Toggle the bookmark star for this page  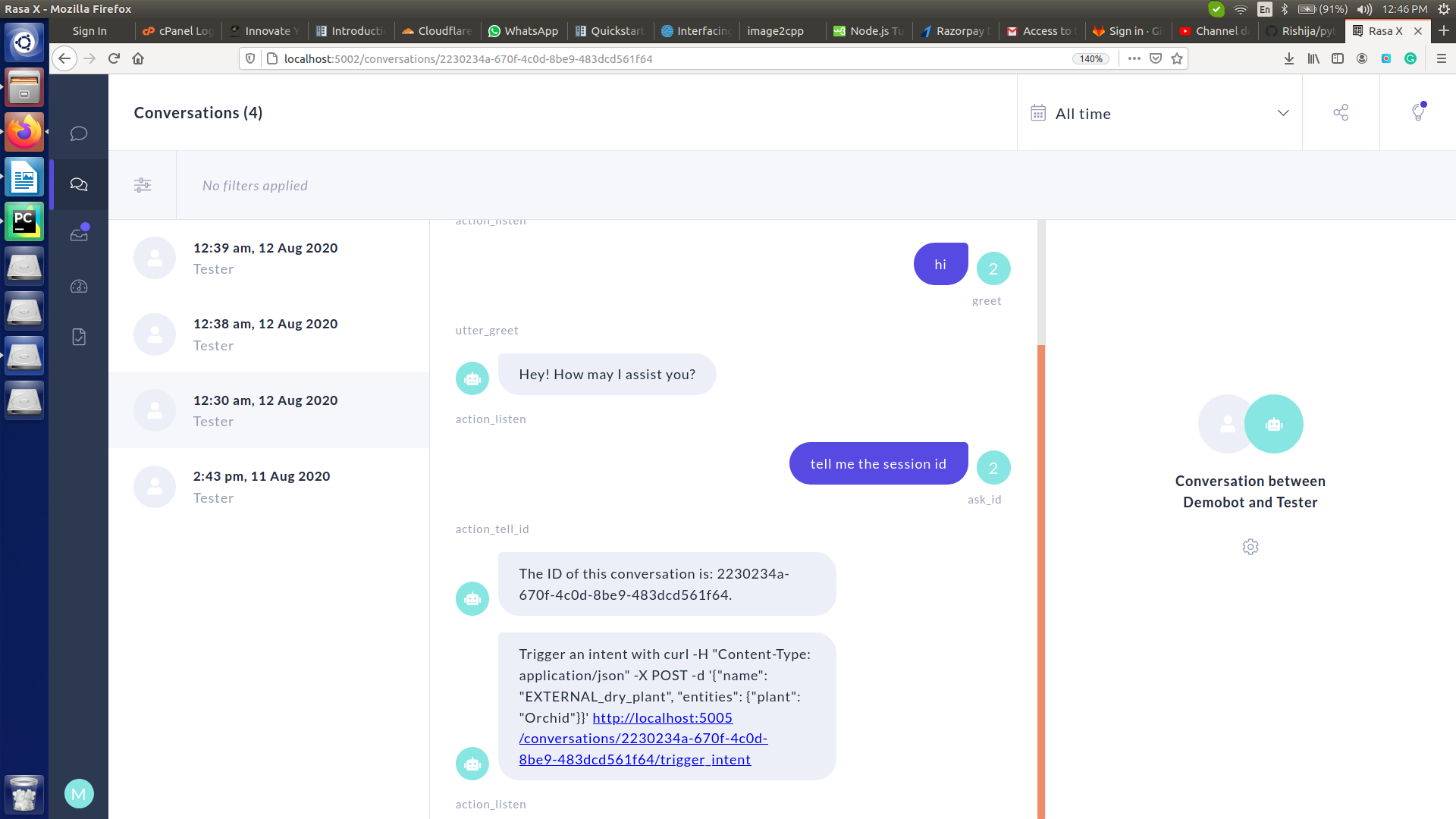tap(1176, 58)
